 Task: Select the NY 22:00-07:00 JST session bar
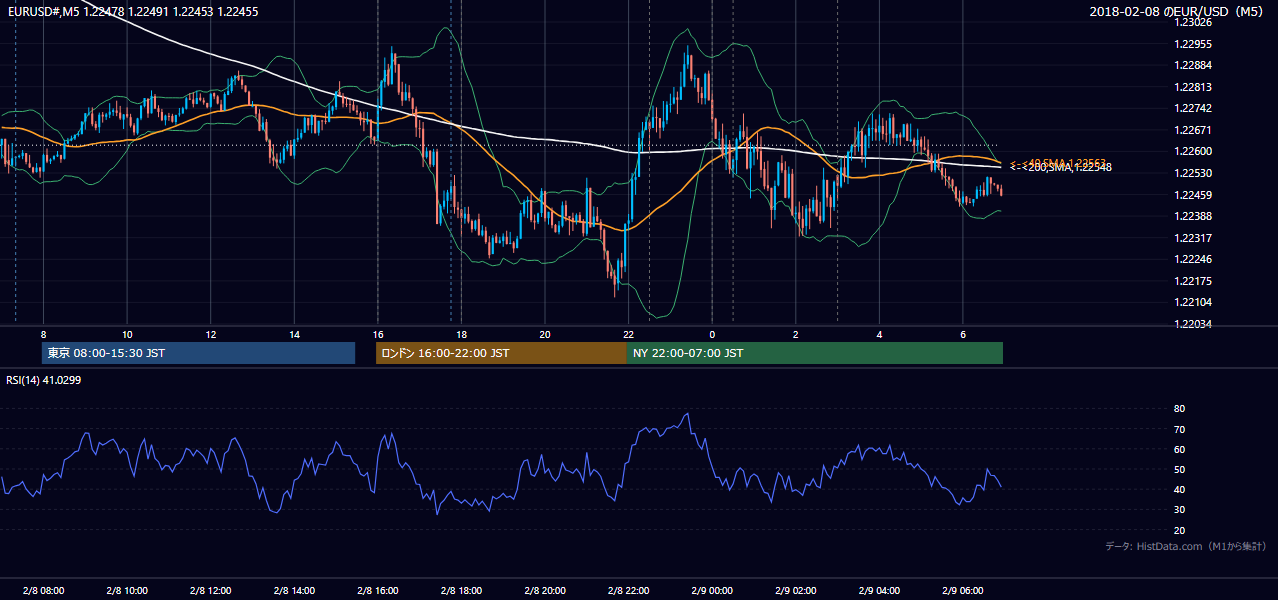pyautogui.click(x=815, y=353)
